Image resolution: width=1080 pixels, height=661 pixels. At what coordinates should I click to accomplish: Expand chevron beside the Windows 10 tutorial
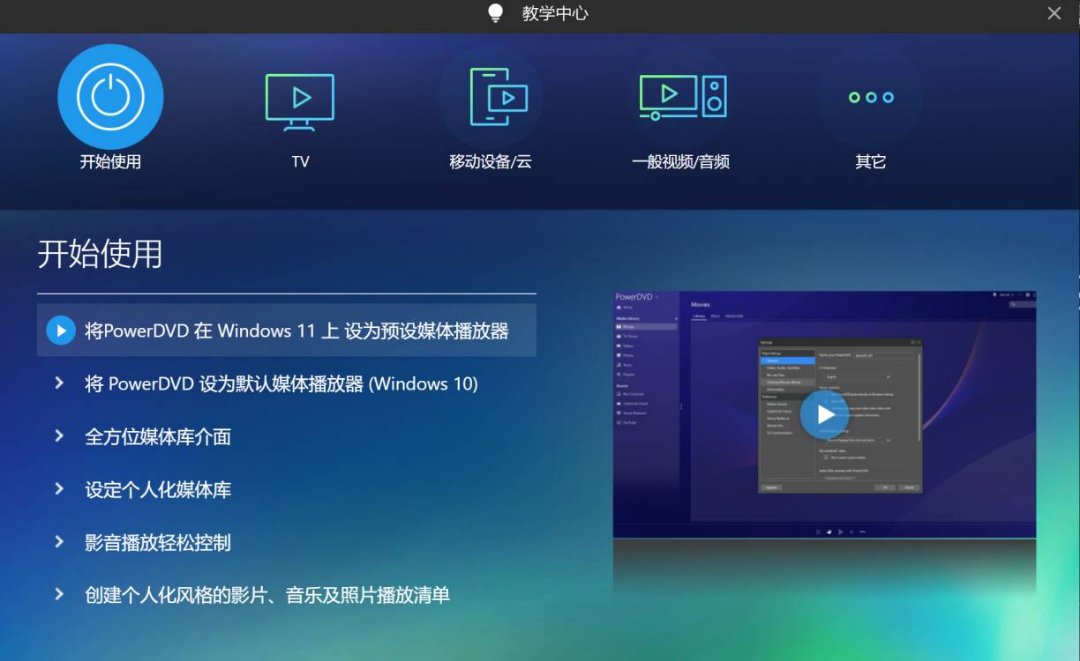pos(60,384)
